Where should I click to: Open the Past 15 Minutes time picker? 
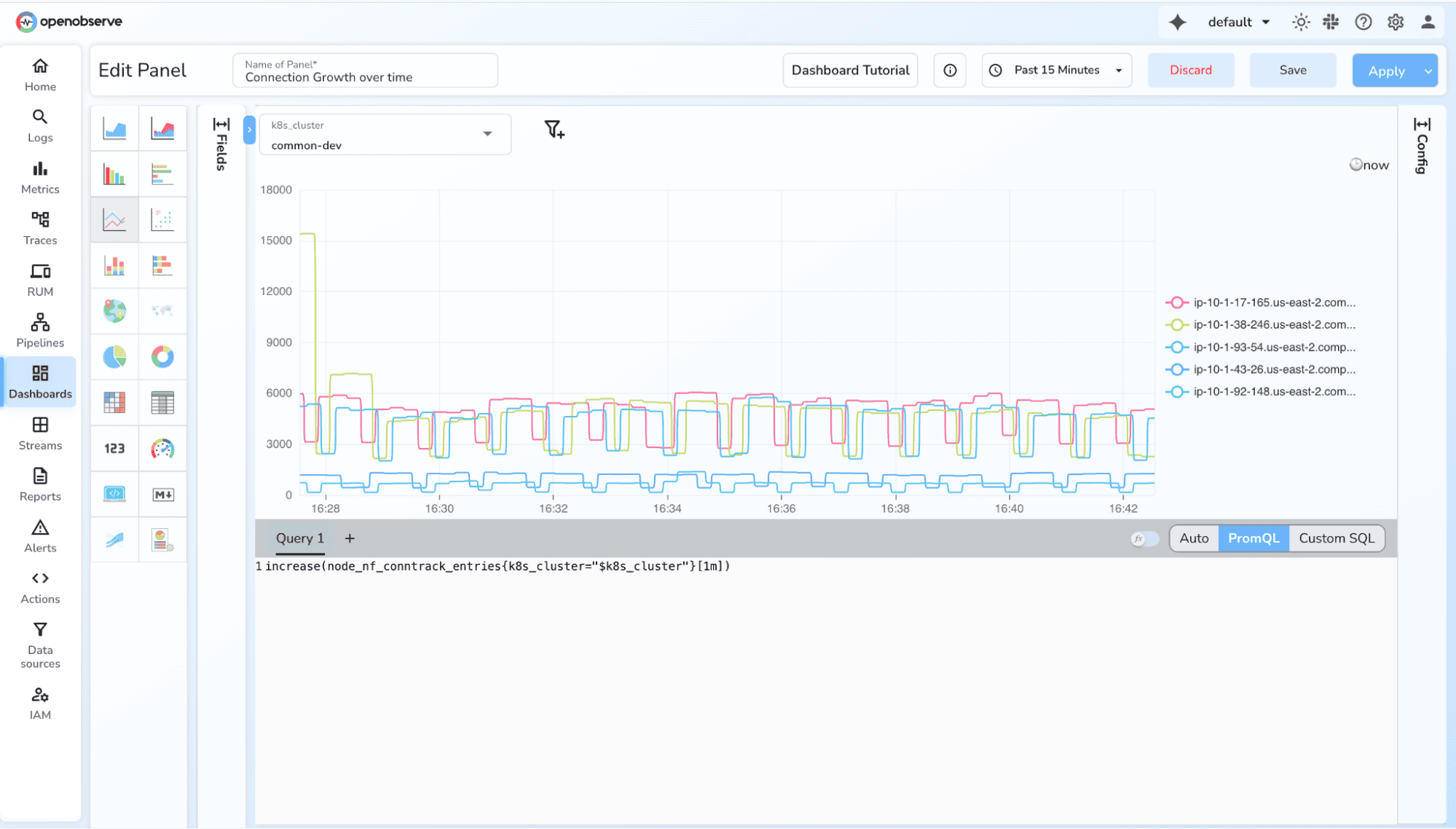coord(1056,71)
